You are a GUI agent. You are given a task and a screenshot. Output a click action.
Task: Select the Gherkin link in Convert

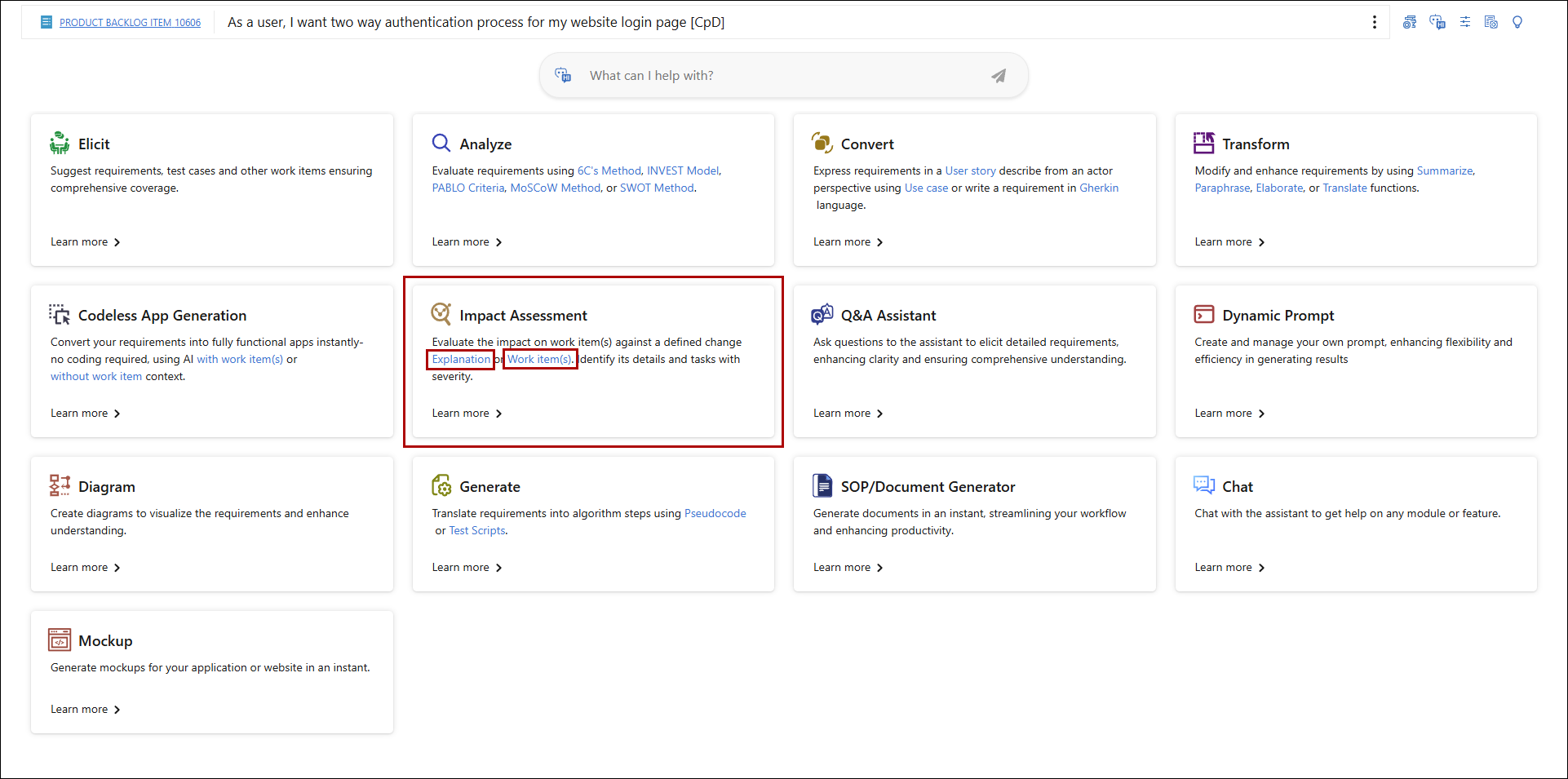tap(1098, 188)
